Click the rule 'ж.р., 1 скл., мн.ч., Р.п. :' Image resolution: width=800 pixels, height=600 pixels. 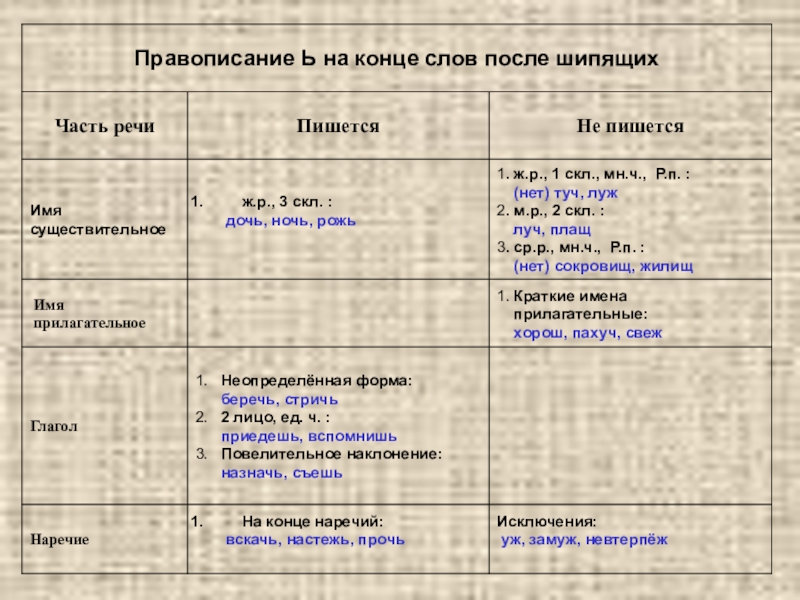point(601,174)
